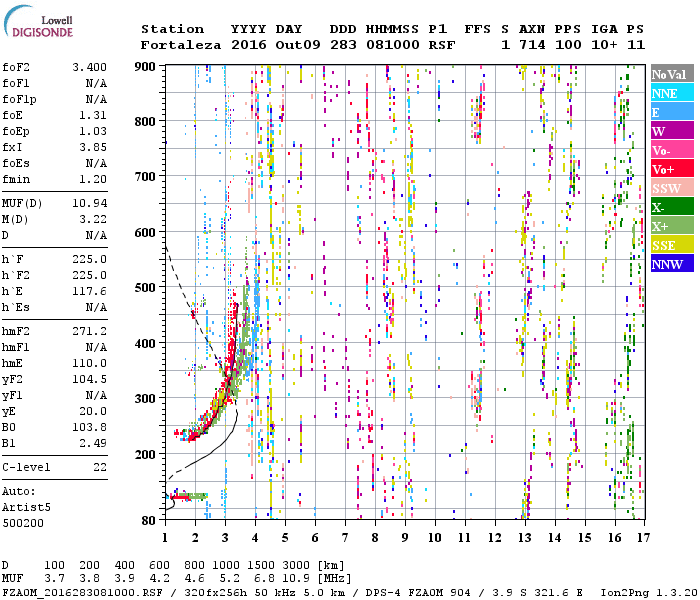Click the station name Fortaleza
This screenshot has width=700, height=600.
click(x=181, y=45)
